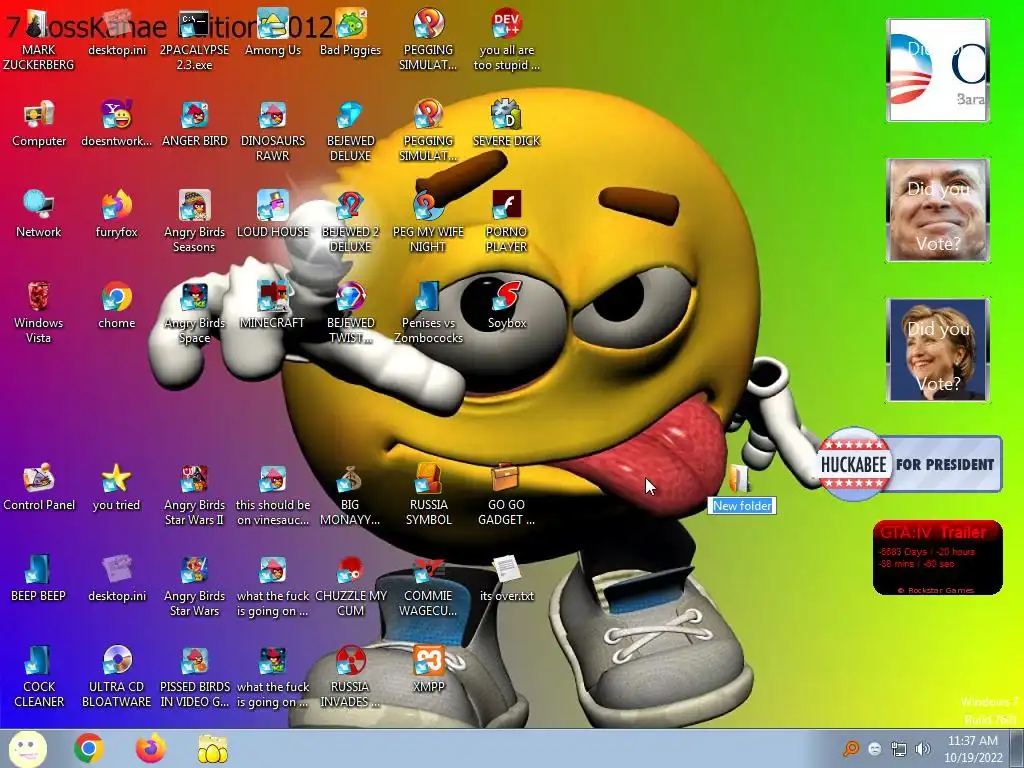The width and height of the screenshot is (1024, 768).
Task: Select the new folder icon above the rename box
Action: (739, 478)
